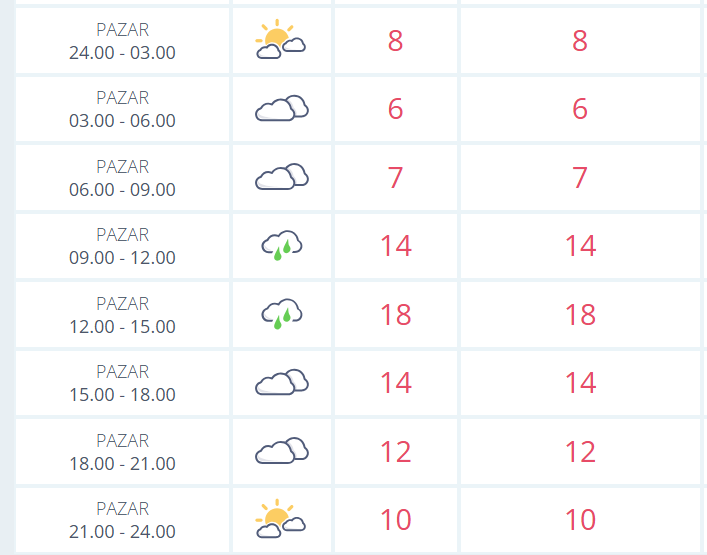This screenshot has height=555, width=707.
Task: Click the rain icon for 09.00 - 12.00
Action: pos(282,246)
